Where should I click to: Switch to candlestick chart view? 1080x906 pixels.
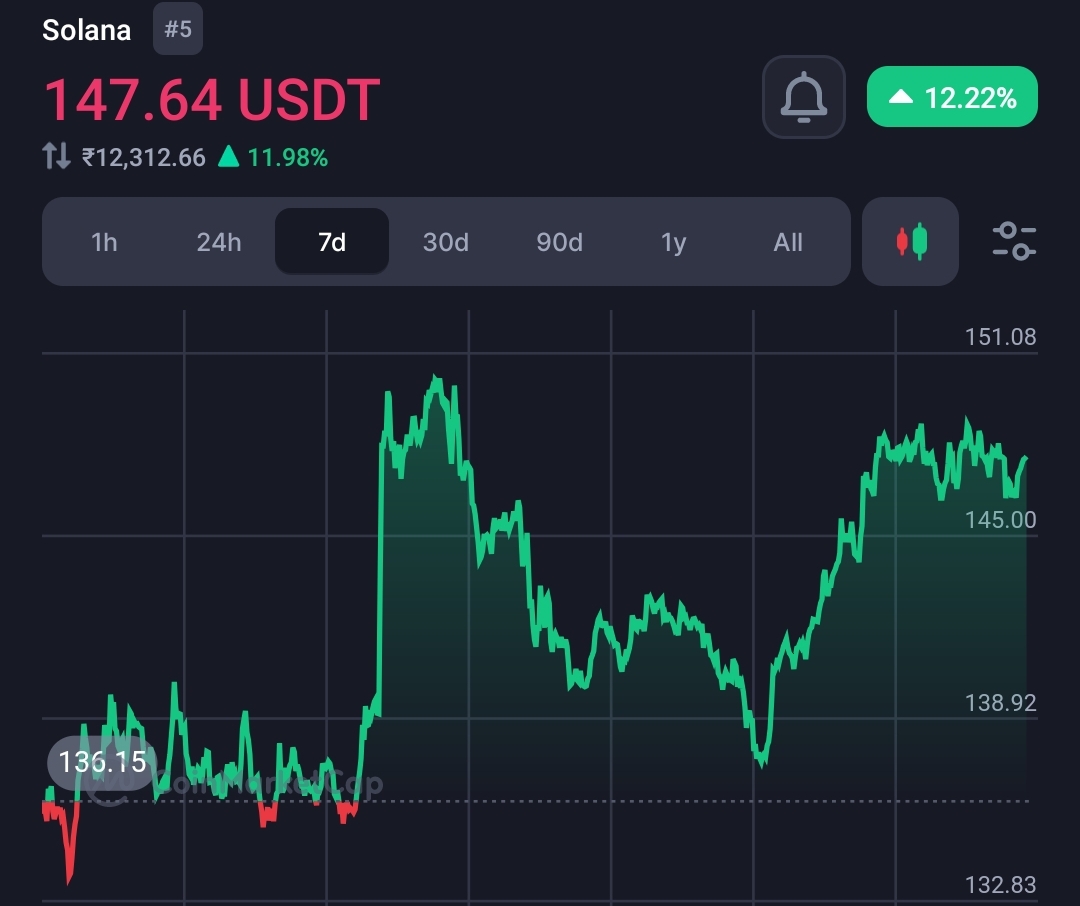(911, 241)
